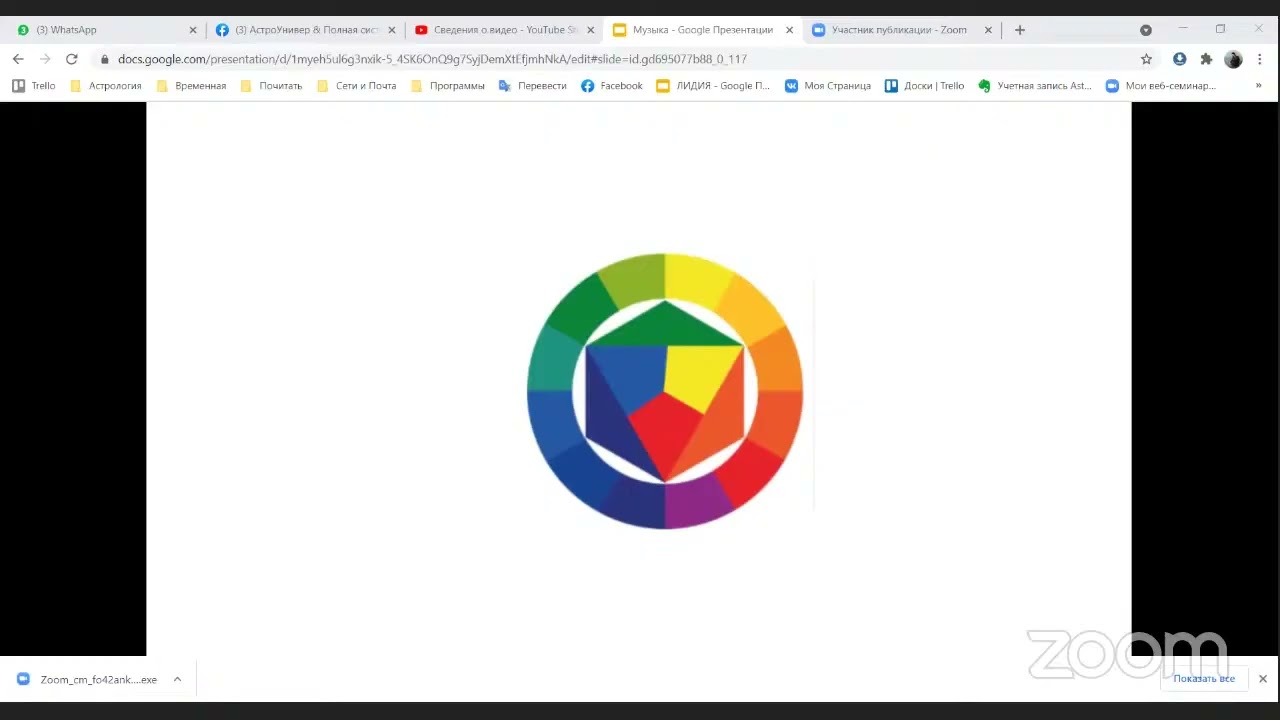Open the Программы bookmarks folder
Viewport: 1280px width, 720px height.
point(448,86)
